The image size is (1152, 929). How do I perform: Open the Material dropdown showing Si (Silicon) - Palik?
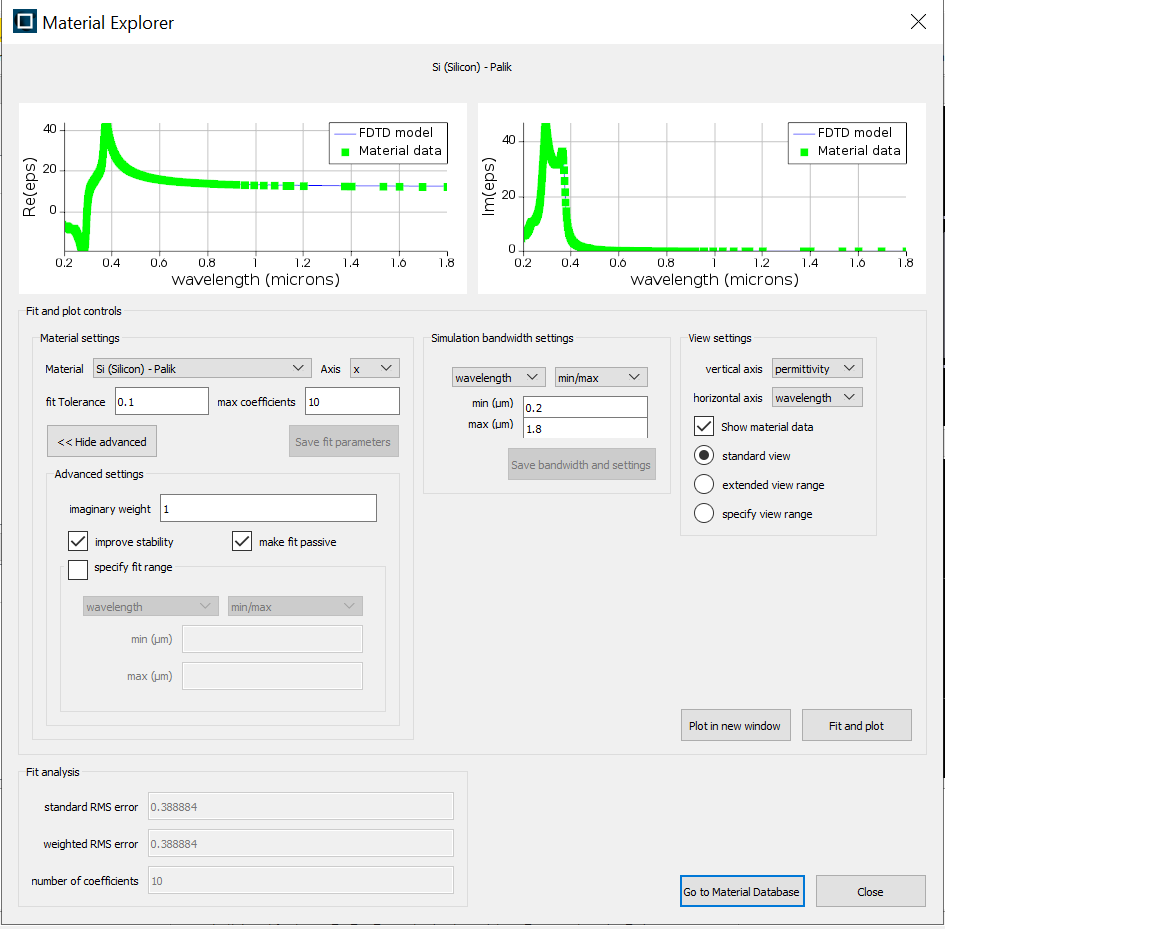pyautogui.click(x=202, y=369)
